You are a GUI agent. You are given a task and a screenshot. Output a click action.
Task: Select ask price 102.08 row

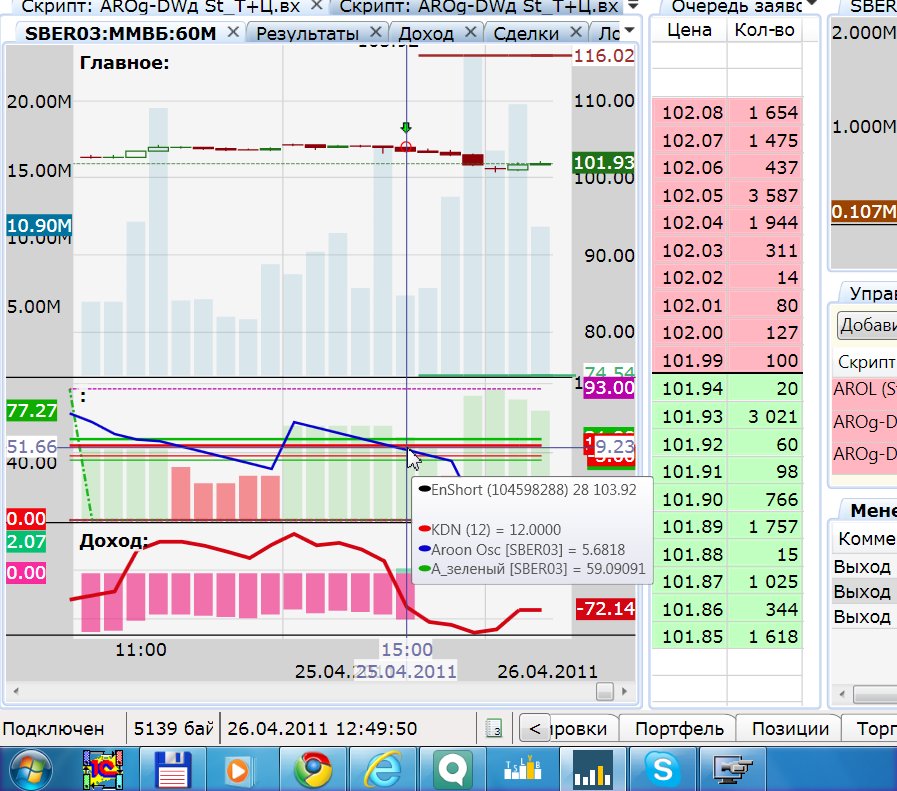(727, 112)
